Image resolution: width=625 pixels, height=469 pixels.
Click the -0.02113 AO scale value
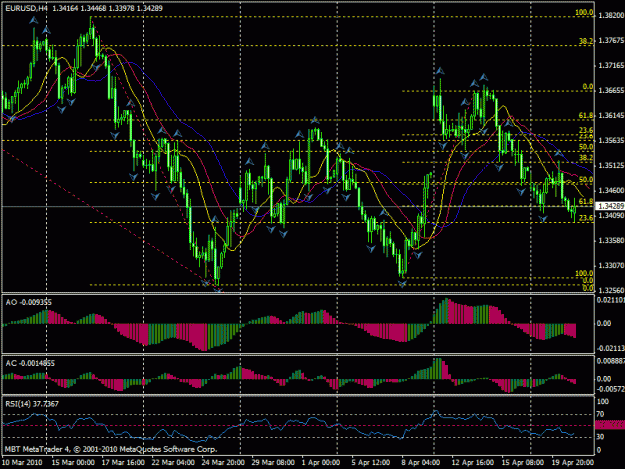pyautogui.click(x=611, y=348)
